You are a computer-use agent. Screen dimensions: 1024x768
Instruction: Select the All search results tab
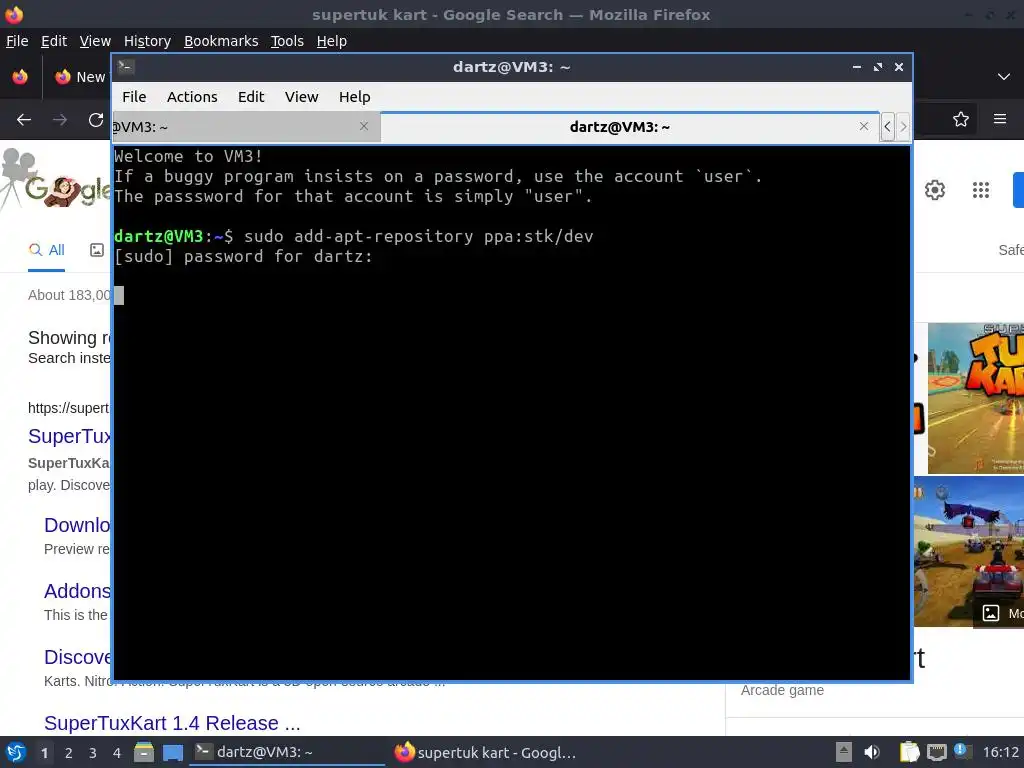click(x=46, y=250)
